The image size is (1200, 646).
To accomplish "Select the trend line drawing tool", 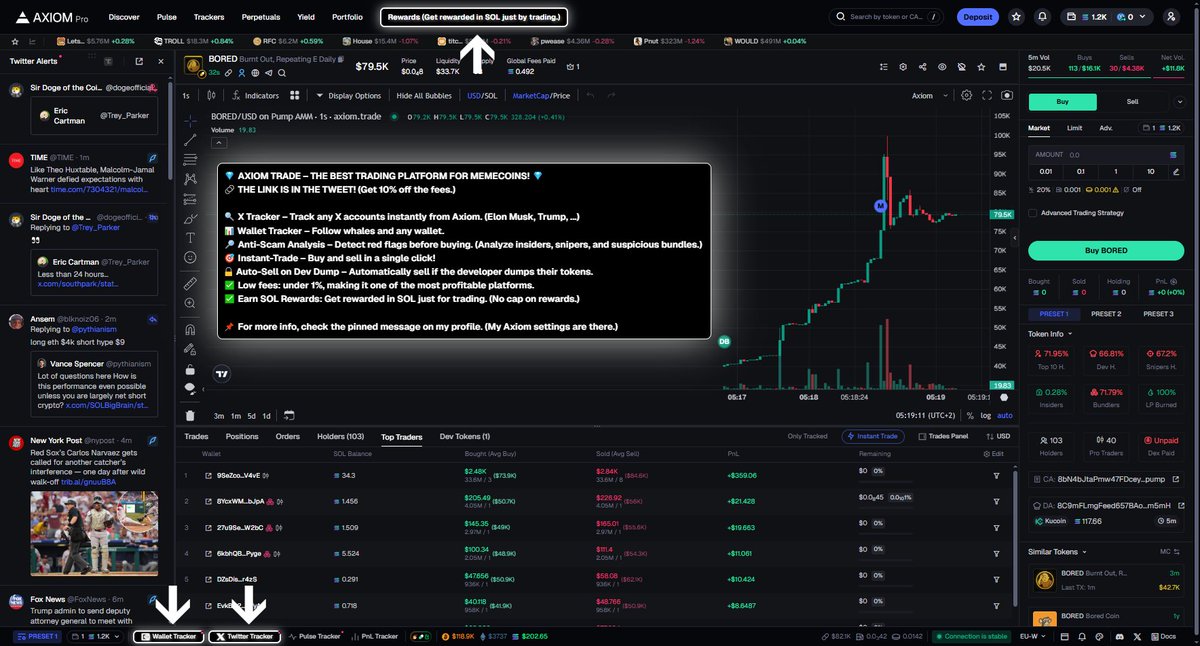I will click(x=190, y=139).
